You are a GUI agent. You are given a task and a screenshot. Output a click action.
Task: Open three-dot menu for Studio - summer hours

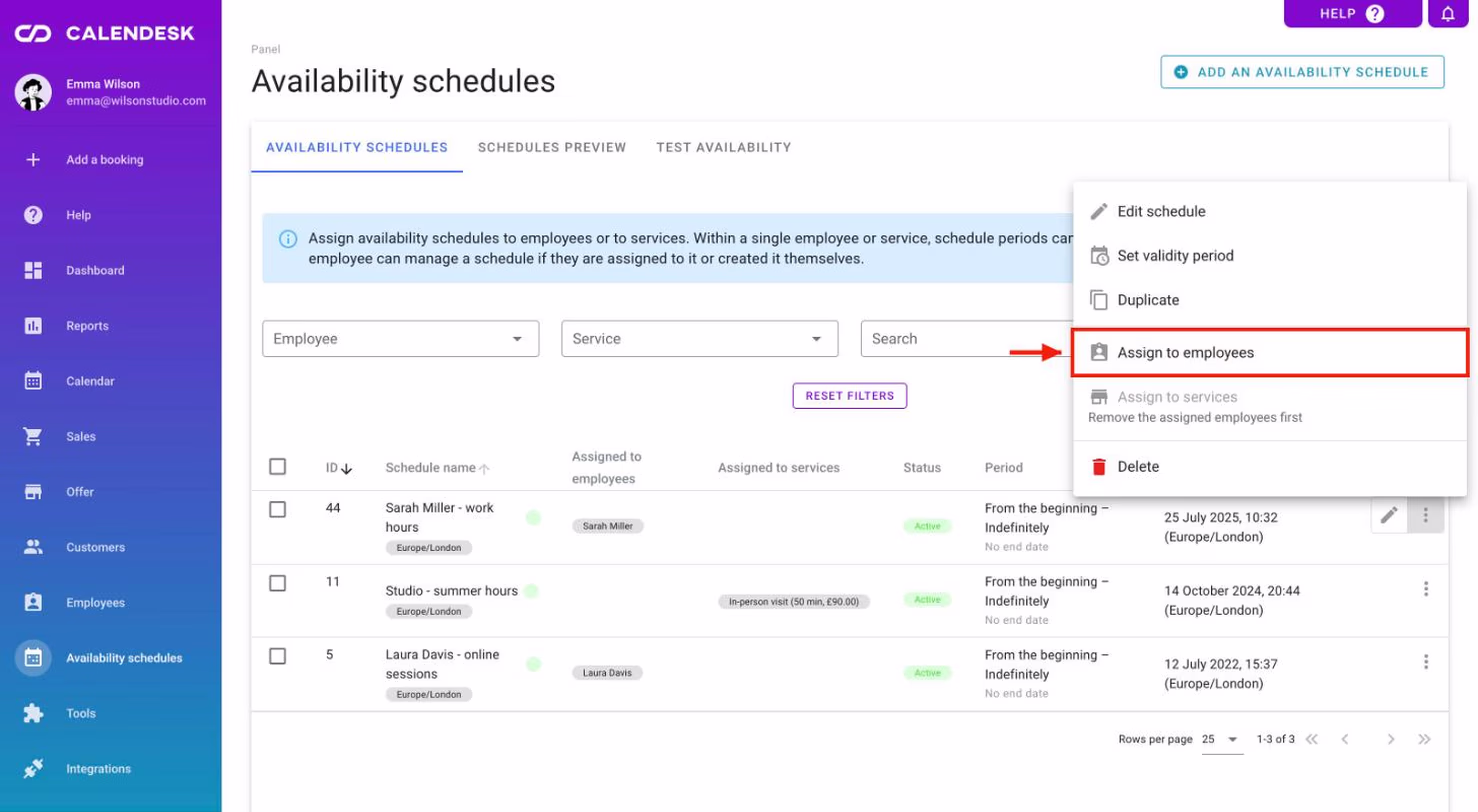1426,589
